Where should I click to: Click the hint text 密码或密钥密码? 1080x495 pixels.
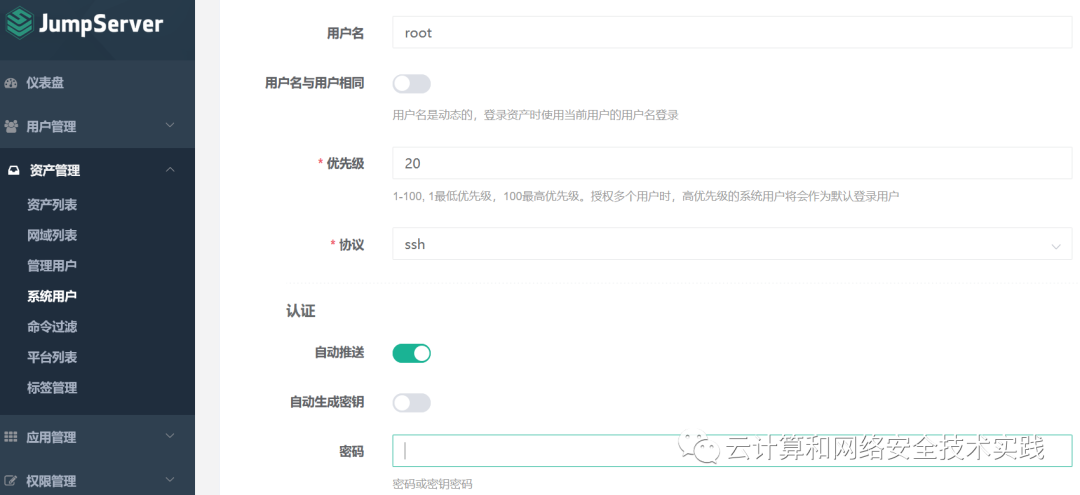click(x=433, y=484)
